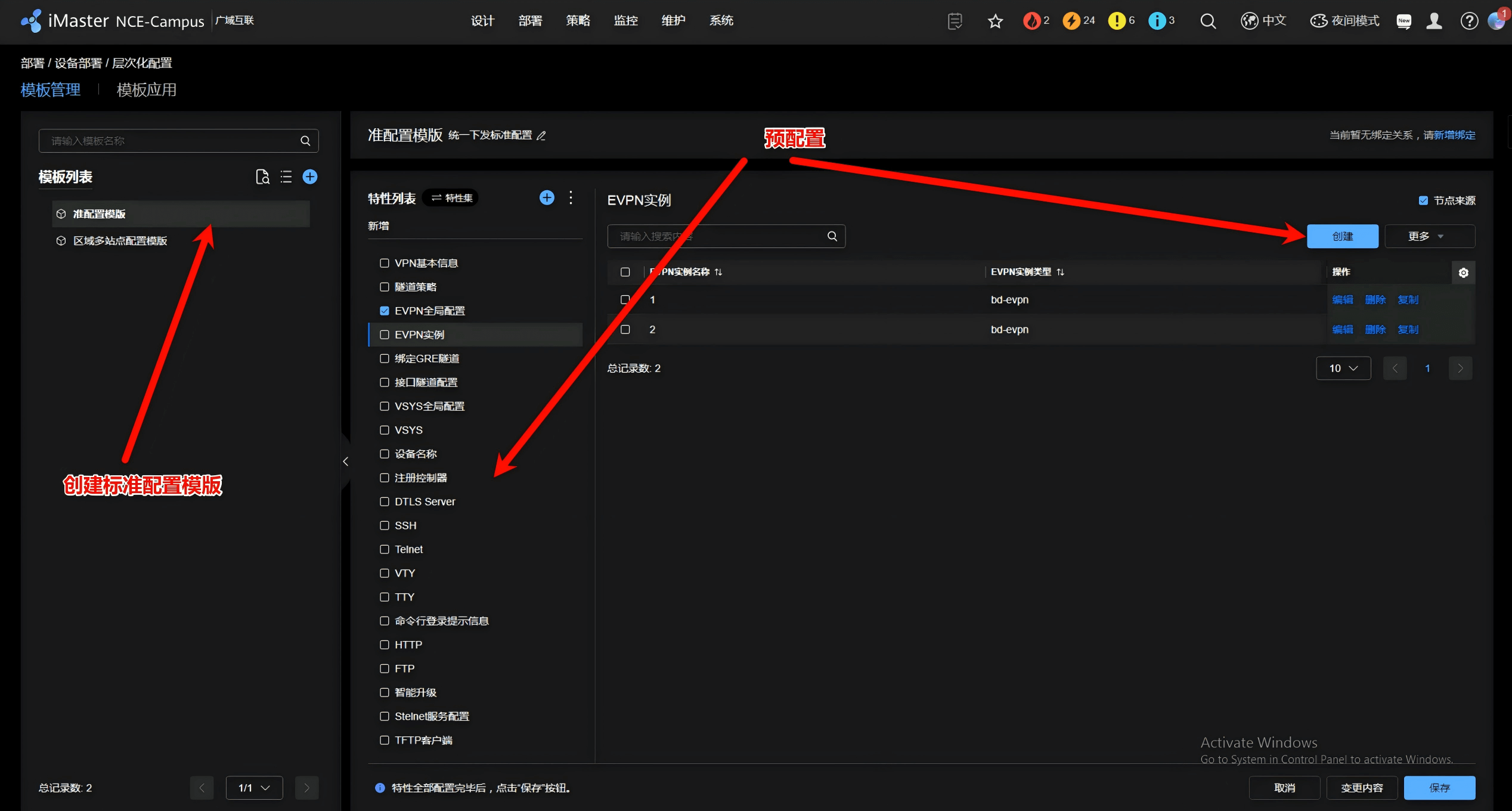This screenshot has height=811, width=1512.
Task: Collapse the left template panel arrow
Action: pyautogui.click(x=345, y=462)
